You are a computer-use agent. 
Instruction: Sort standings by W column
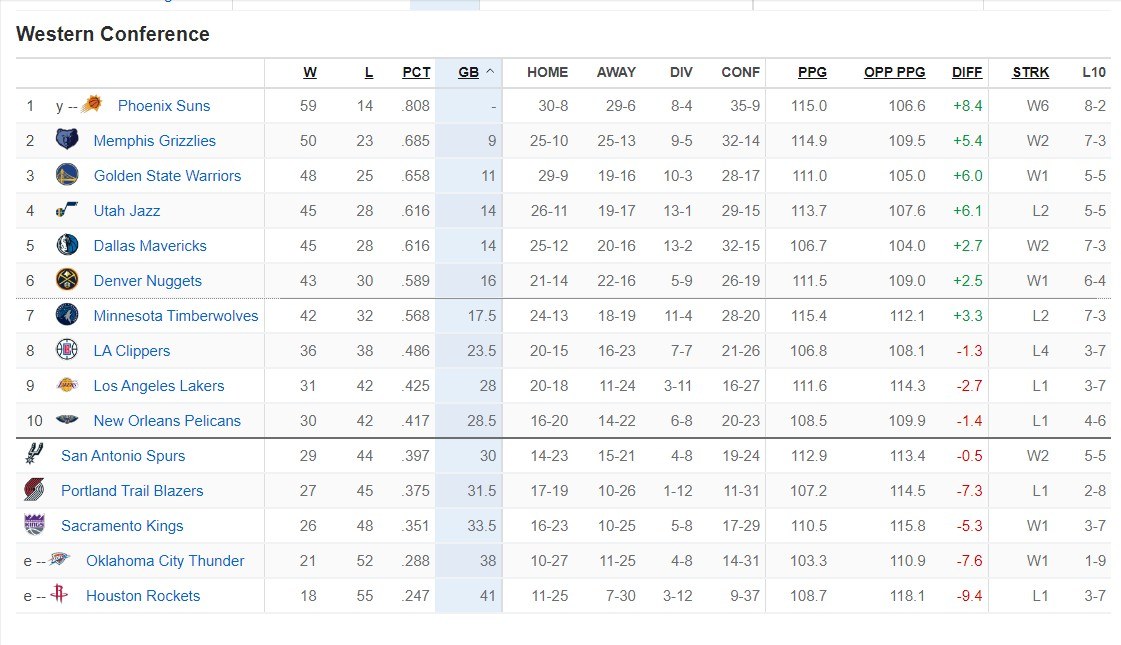[310, 72]
